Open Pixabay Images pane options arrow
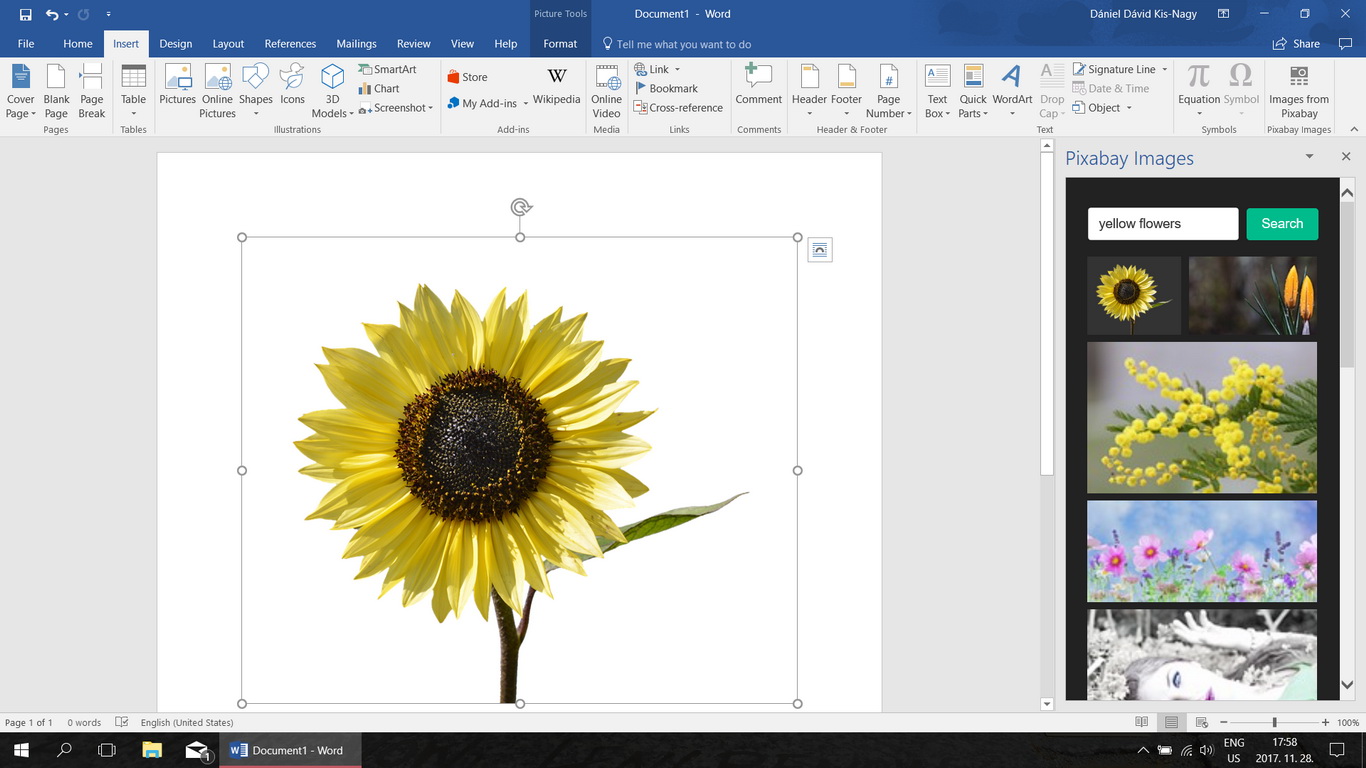Viewport: 1366px width, 768px height. tap(1309, 157)
